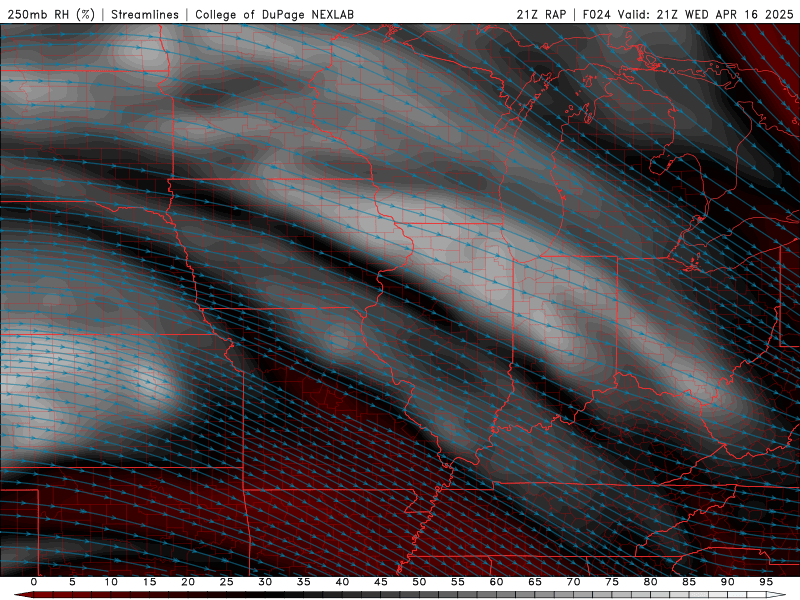Click 'College of DuPage NEXLAB' header text
Viewport: 800px width, 600px height.
coord(274,14)
